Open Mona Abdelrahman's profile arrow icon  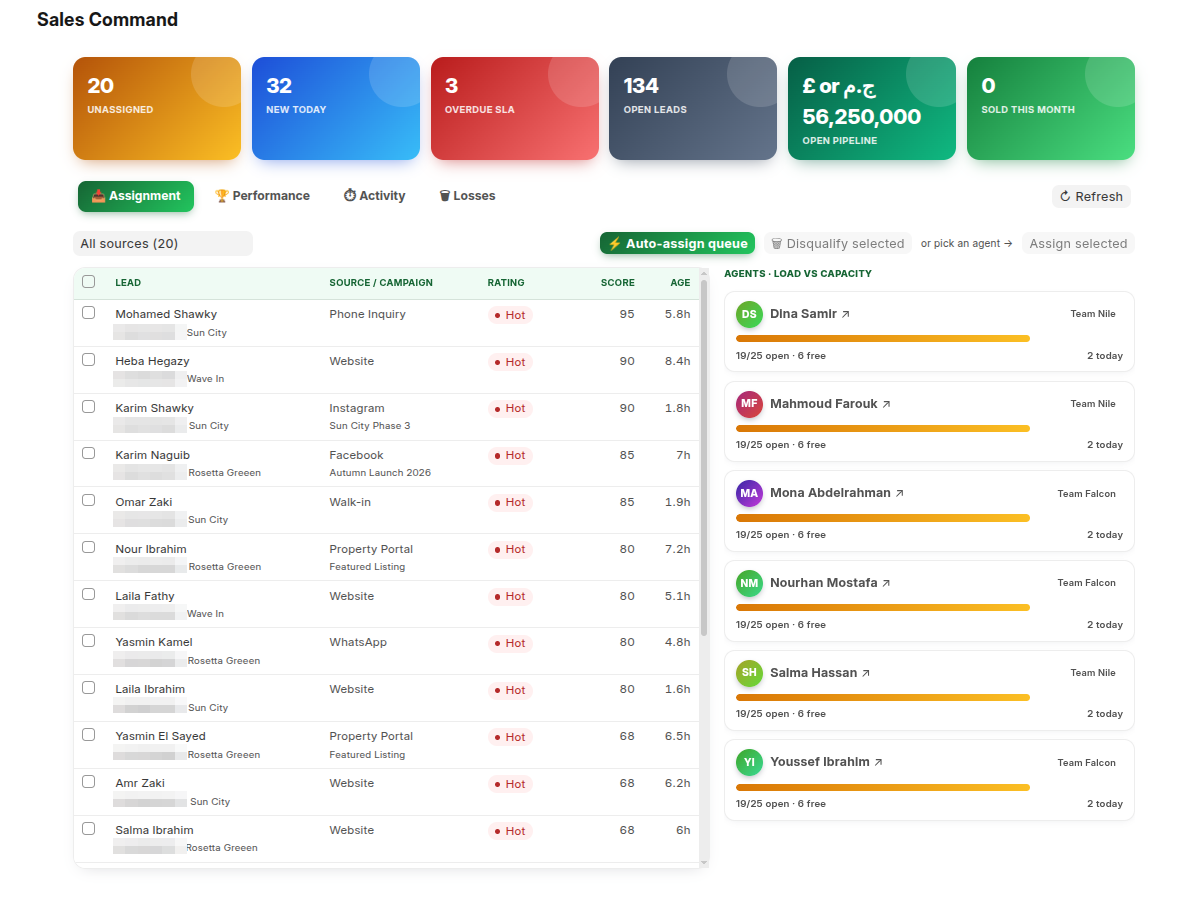tap(899, 494)
